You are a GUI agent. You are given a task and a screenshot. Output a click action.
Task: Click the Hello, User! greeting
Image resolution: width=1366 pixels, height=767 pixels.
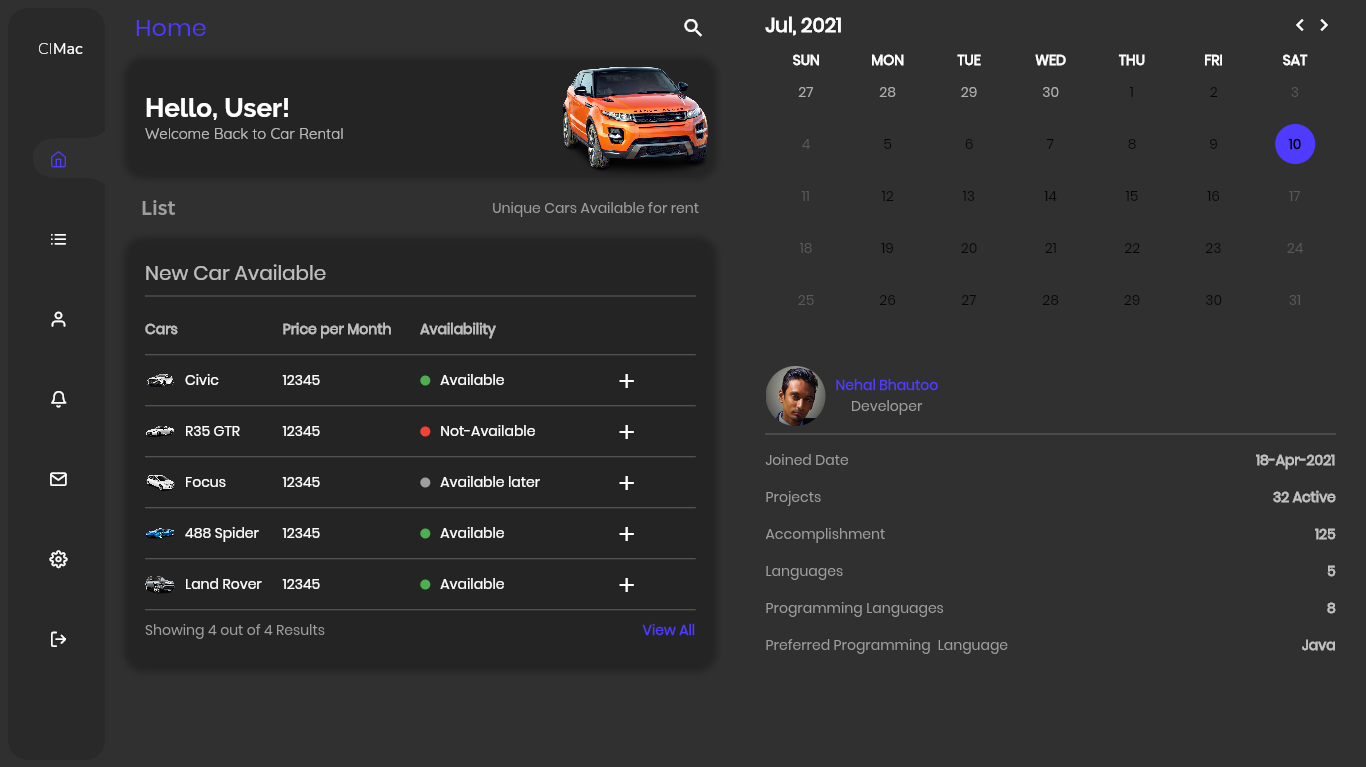click(x=217, y=107)
